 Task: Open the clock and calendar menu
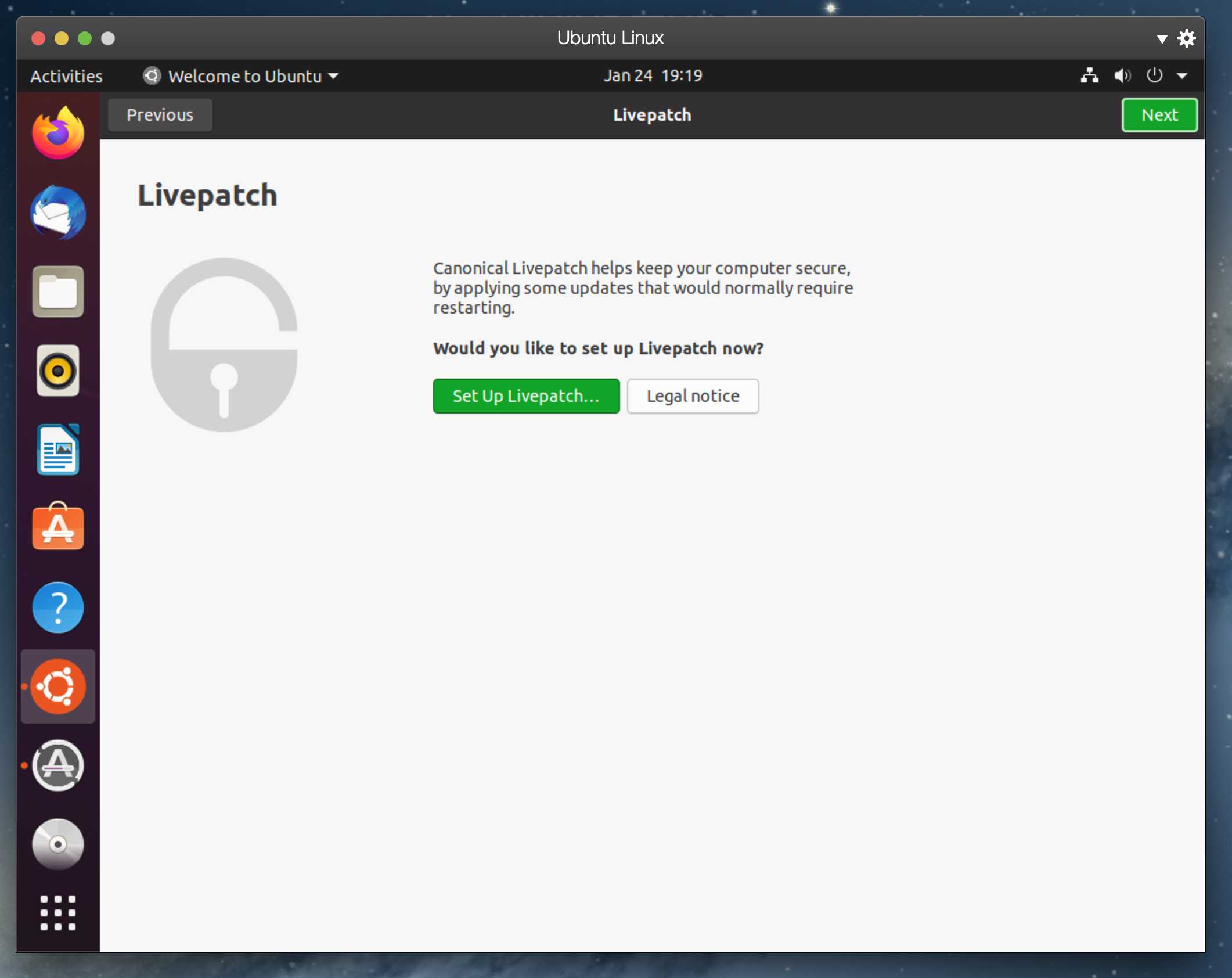tap(653, 75)
